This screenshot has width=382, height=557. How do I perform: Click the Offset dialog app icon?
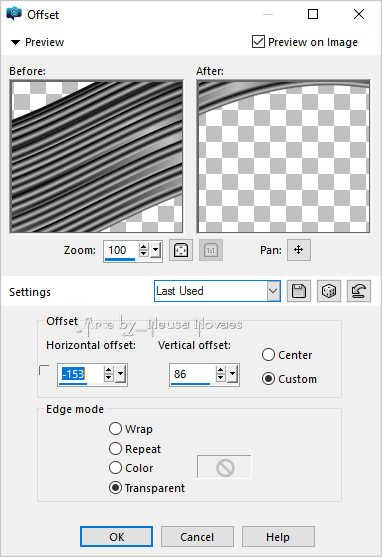pyautogui.click(x=14, y=14)
